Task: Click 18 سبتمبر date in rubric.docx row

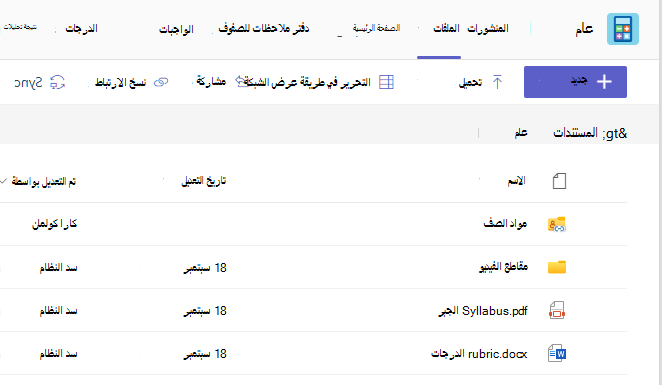Action: 205,354
